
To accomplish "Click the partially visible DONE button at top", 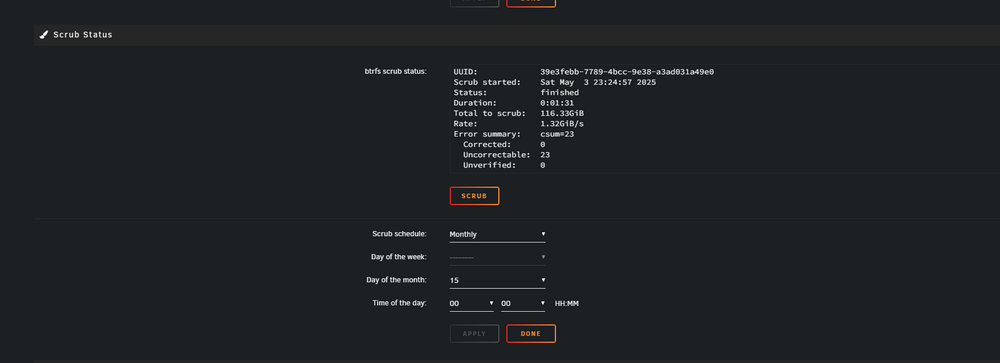I will coord(531,3).
